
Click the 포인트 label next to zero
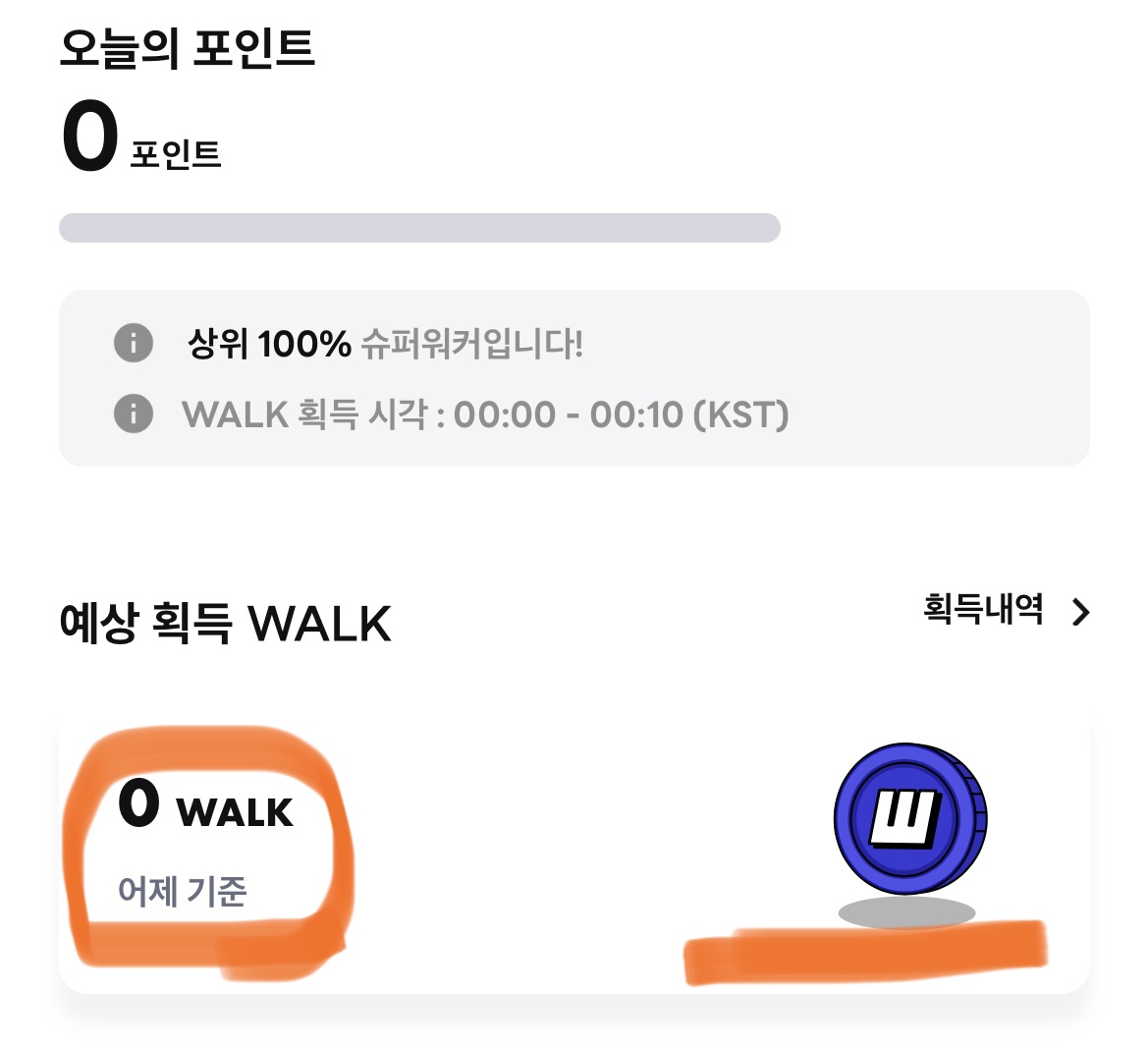173,152
